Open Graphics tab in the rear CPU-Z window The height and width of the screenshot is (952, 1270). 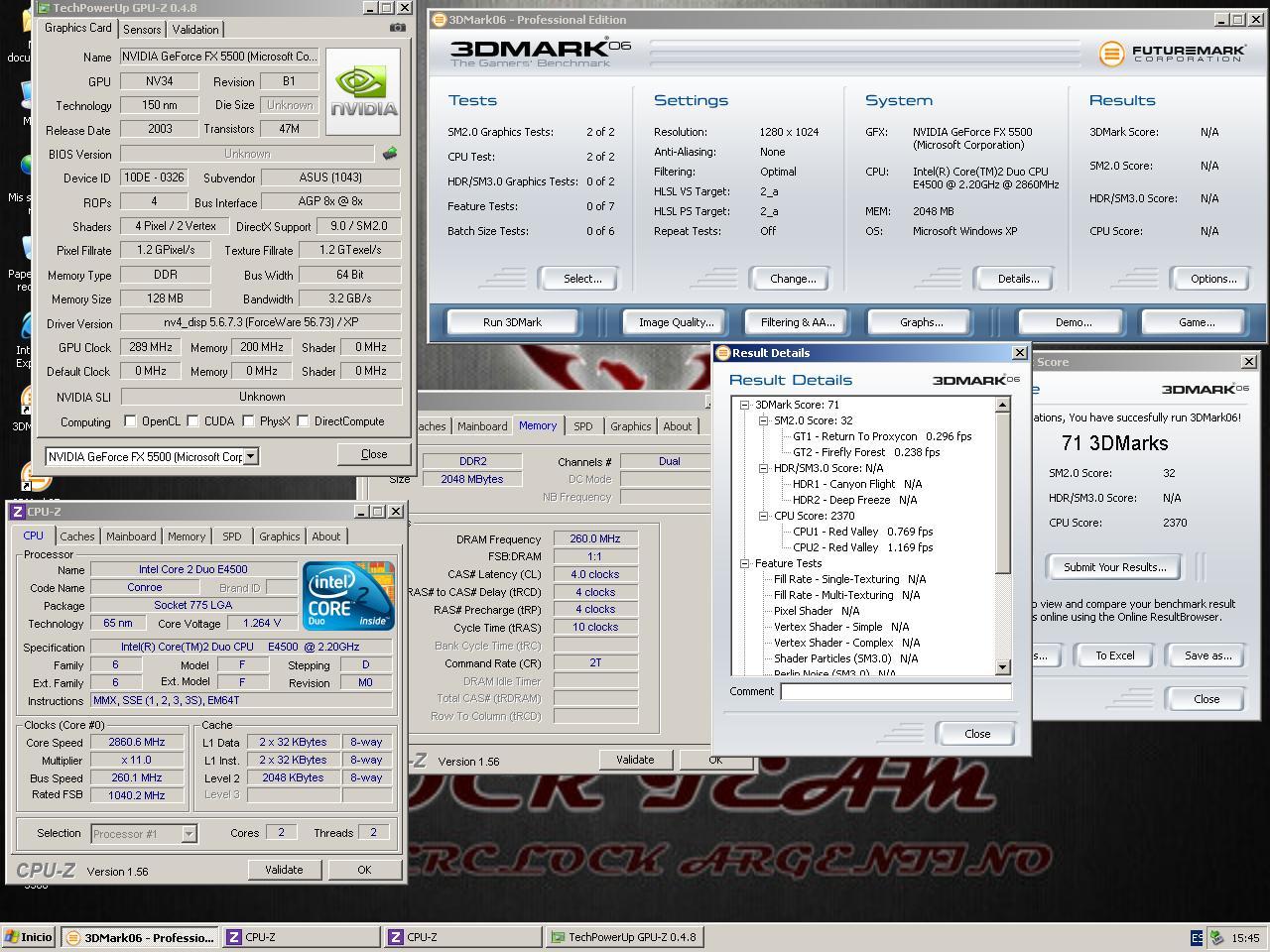[x=631, y=426]
